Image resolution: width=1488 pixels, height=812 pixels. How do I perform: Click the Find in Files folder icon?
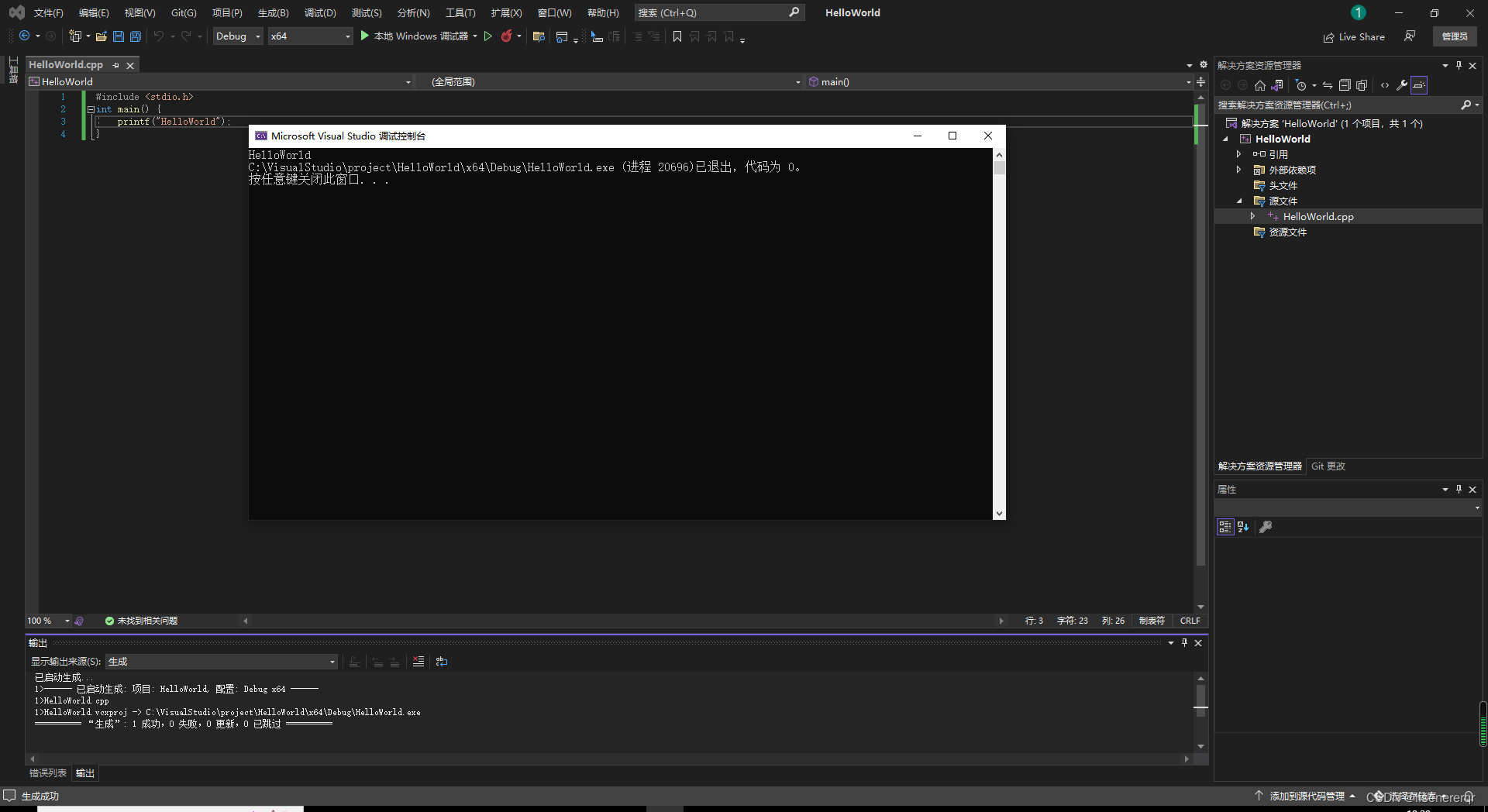tap(539, 36)
